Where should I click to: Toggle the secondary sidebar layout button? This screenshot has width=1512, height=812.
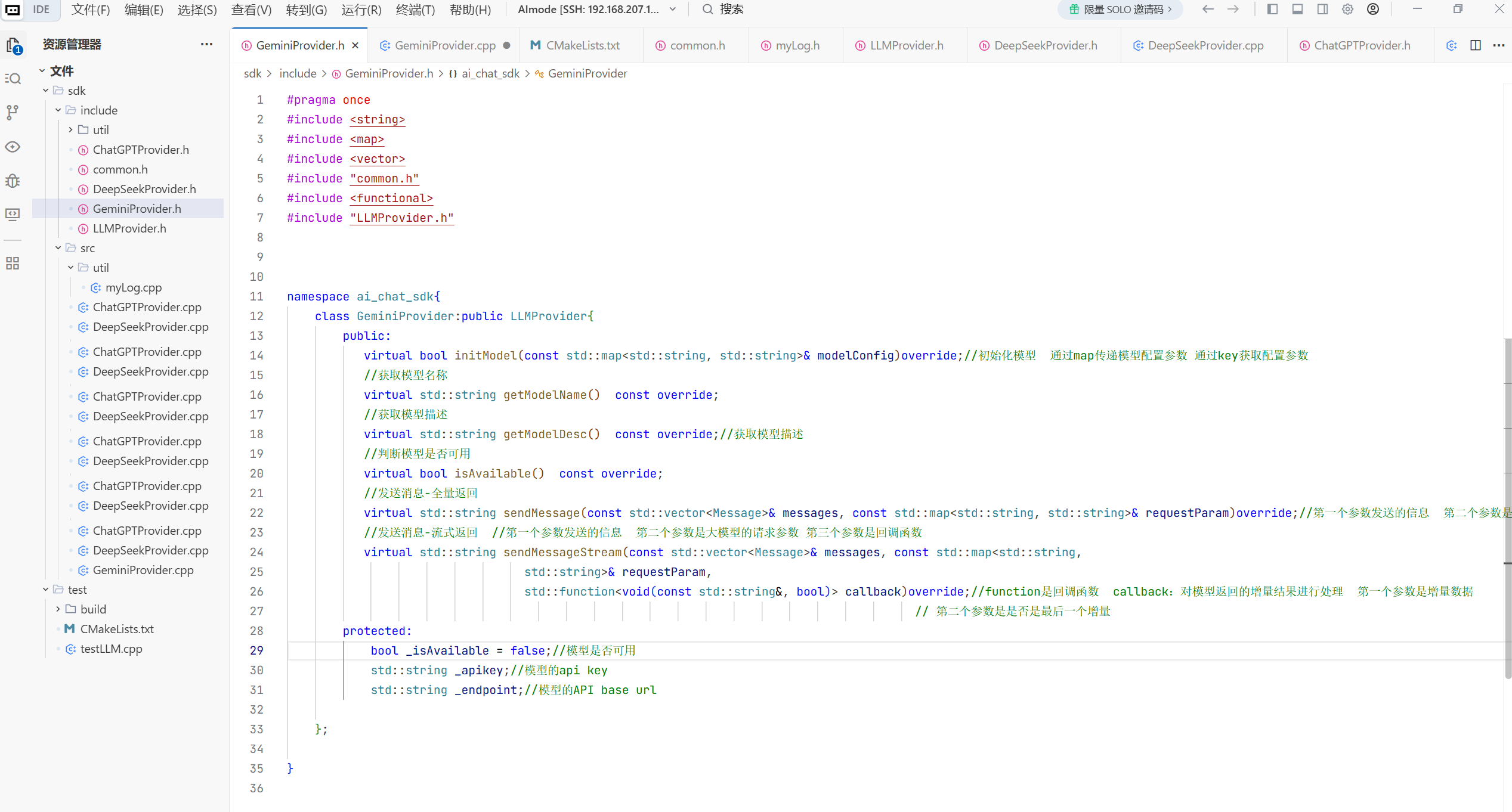(x=1322, y=10)
